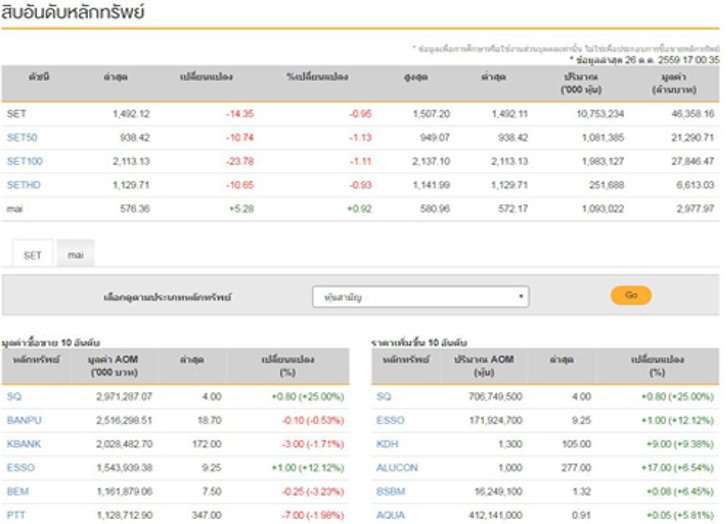Select the SET low value 1,492.11
This screenshot has width=728, height=524.
[x=510, y=114]
